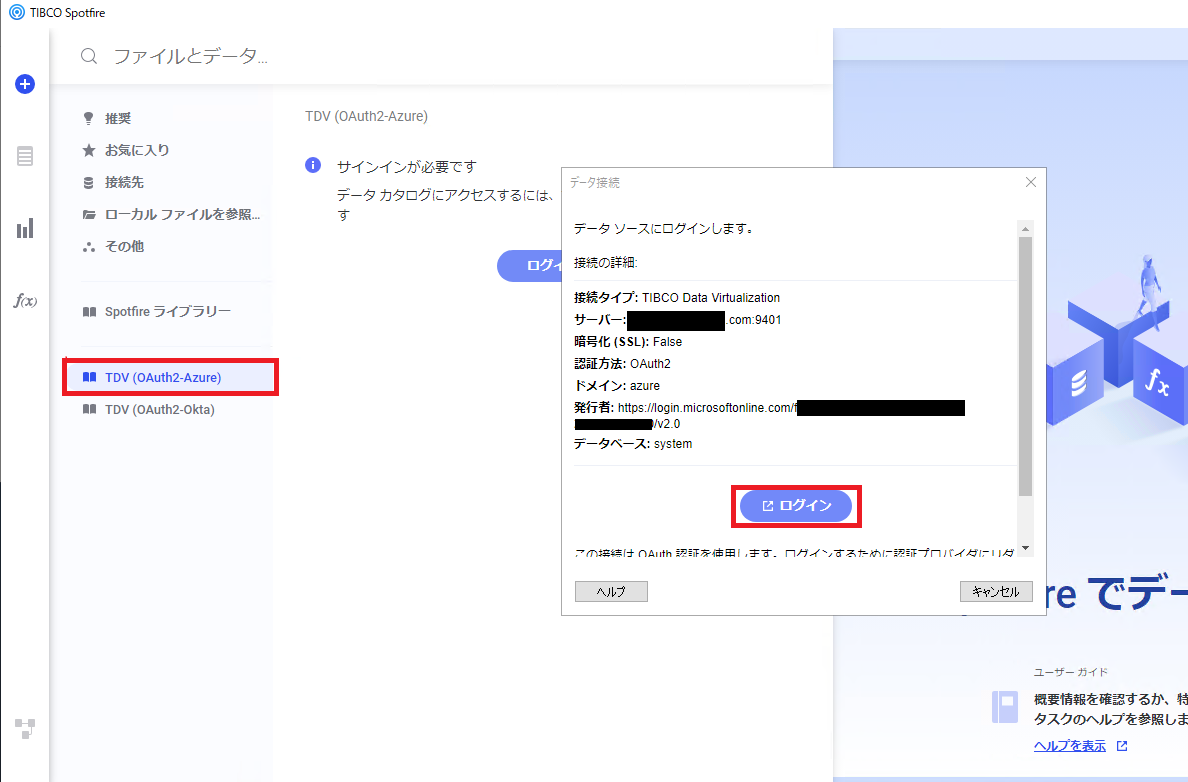Click the dialog vertical scrollbar thumb
This screenshot has width=1188, height=782.
[x=1026, y=367]
